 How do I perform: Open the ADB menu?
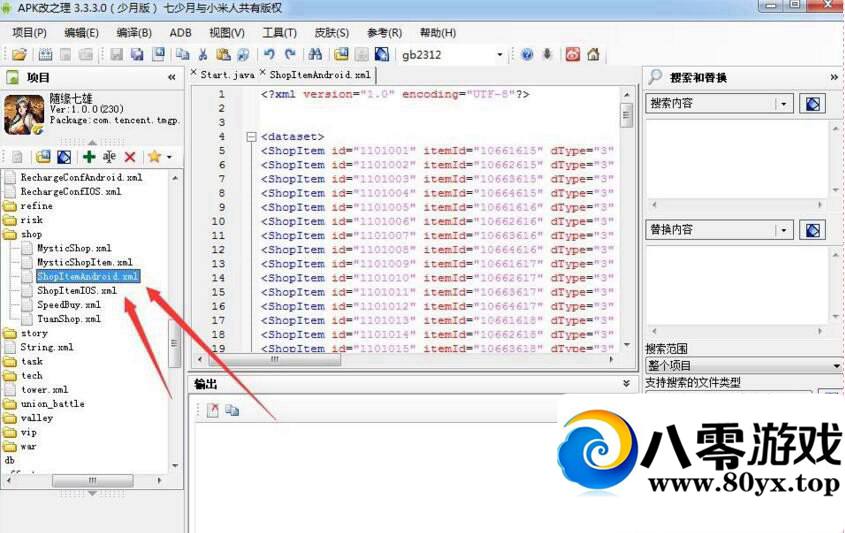(180, 32)
